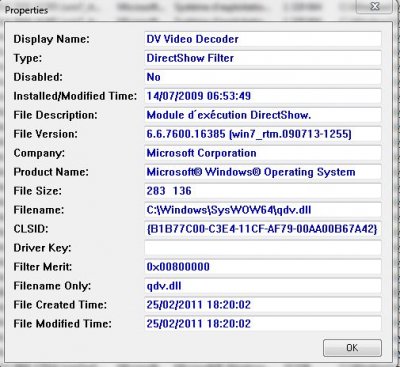The width and height of the screenshot is (400, 367).
Task: Select the Filter Merit value 0x00800000
Action: (x=263, y=267)
